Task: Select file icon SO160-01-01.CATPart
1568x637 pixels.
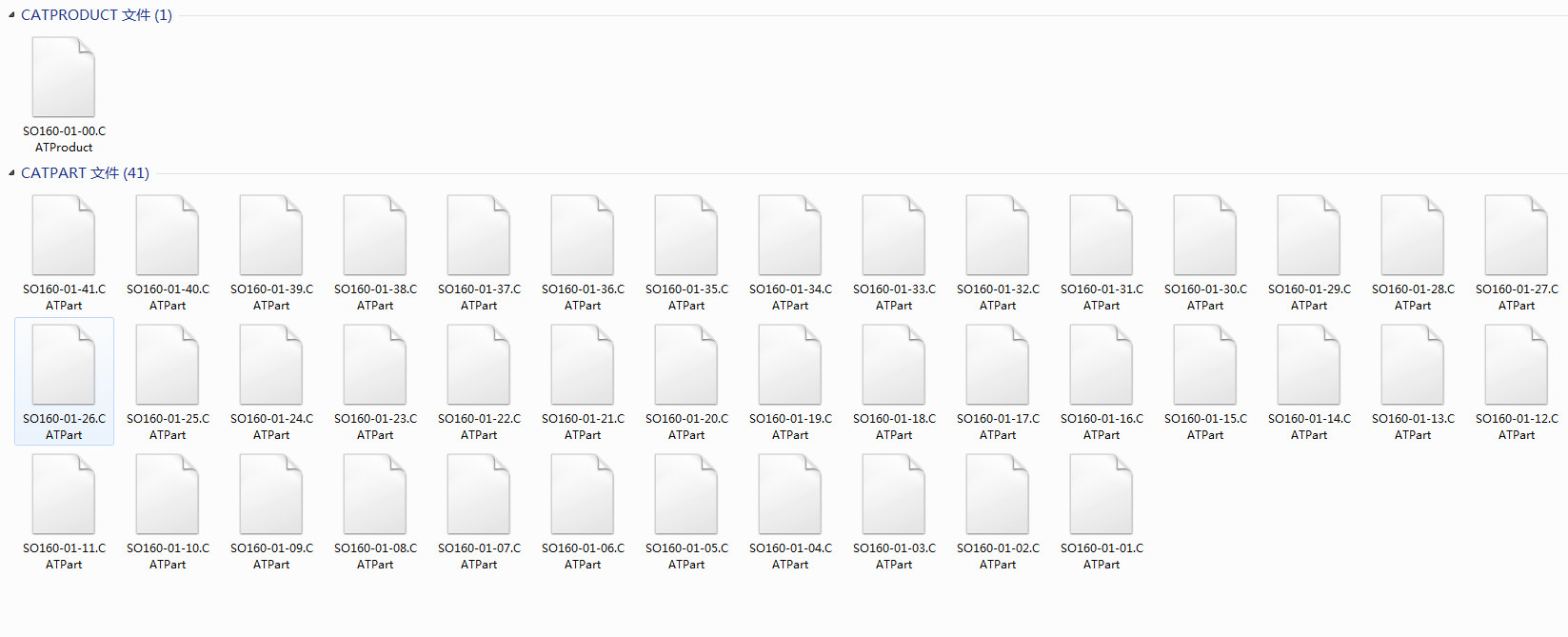Action: [1102, 494]
